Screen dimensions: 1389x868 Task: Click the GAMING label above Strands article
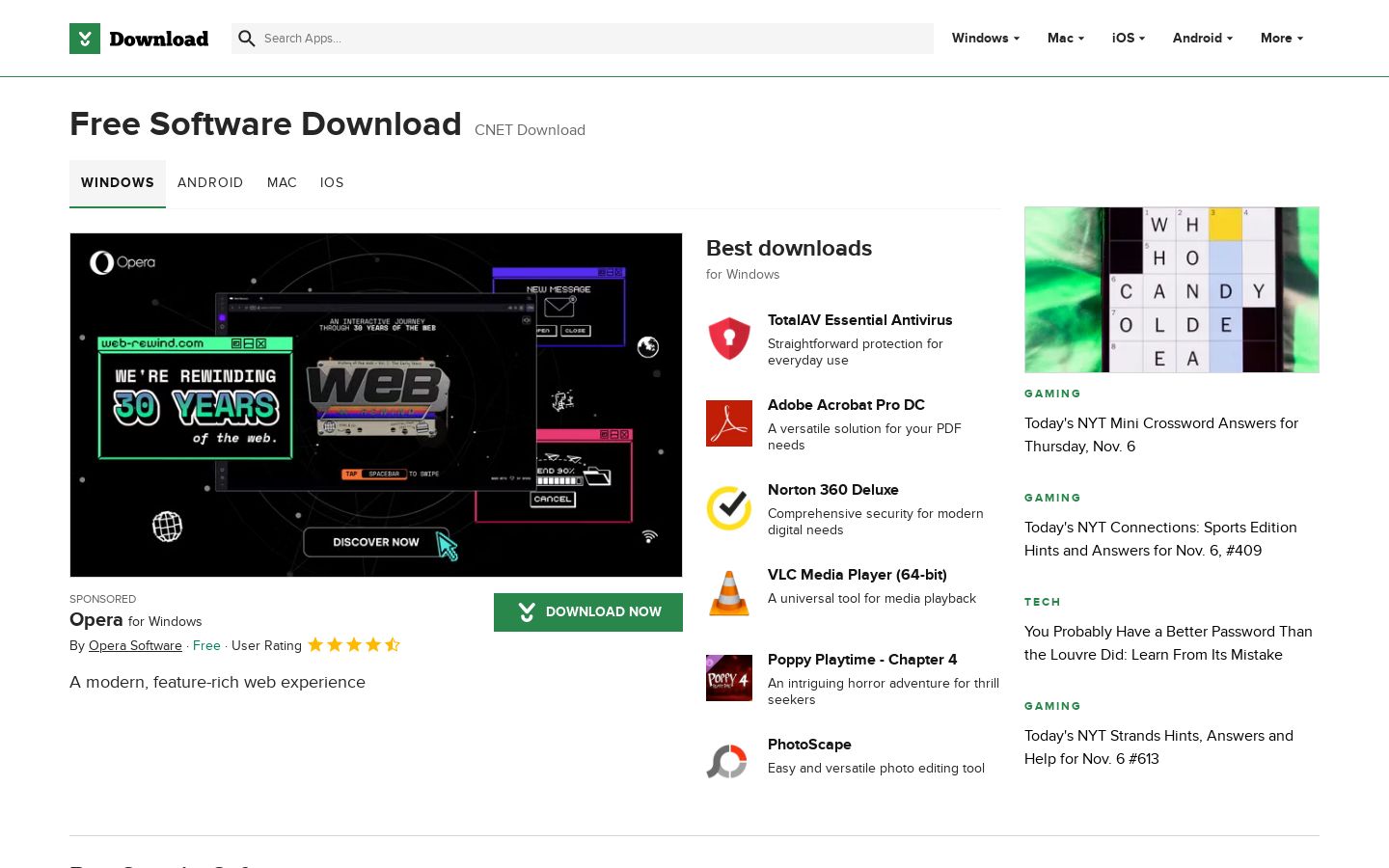pyautogui.click(x=1052, y=706)
